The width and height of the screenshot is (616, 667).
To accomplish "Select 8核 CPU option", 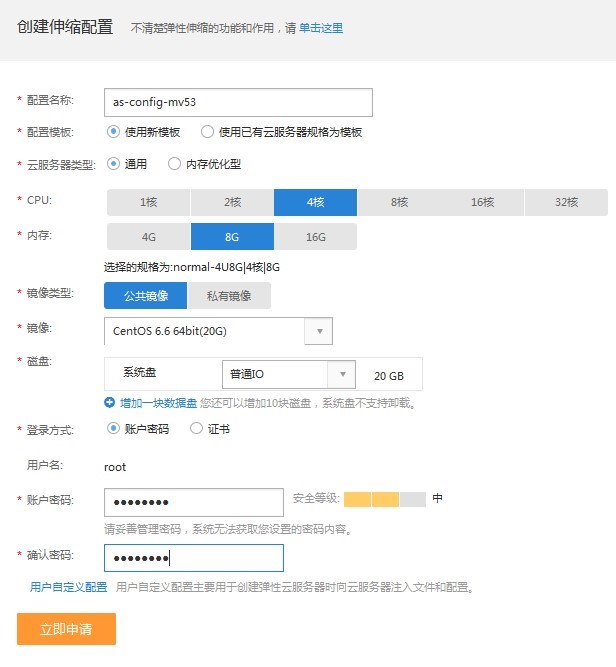I will (399, 202).
